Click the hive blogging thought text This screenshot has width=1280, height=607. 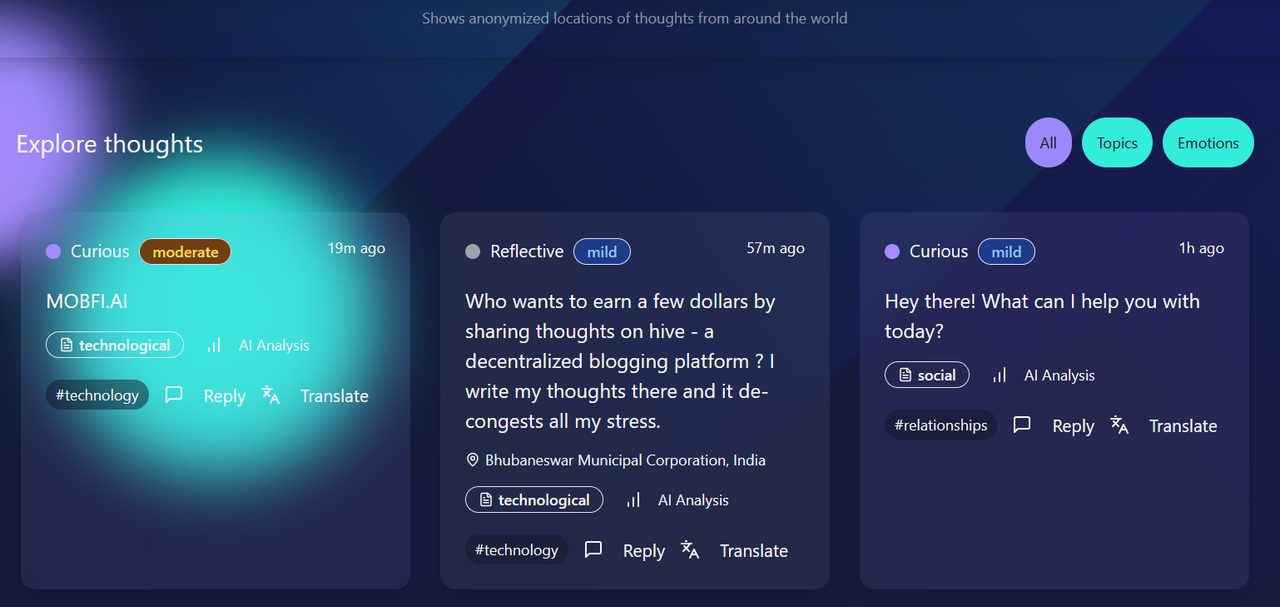pyautogui.click(x=620, y=361)
